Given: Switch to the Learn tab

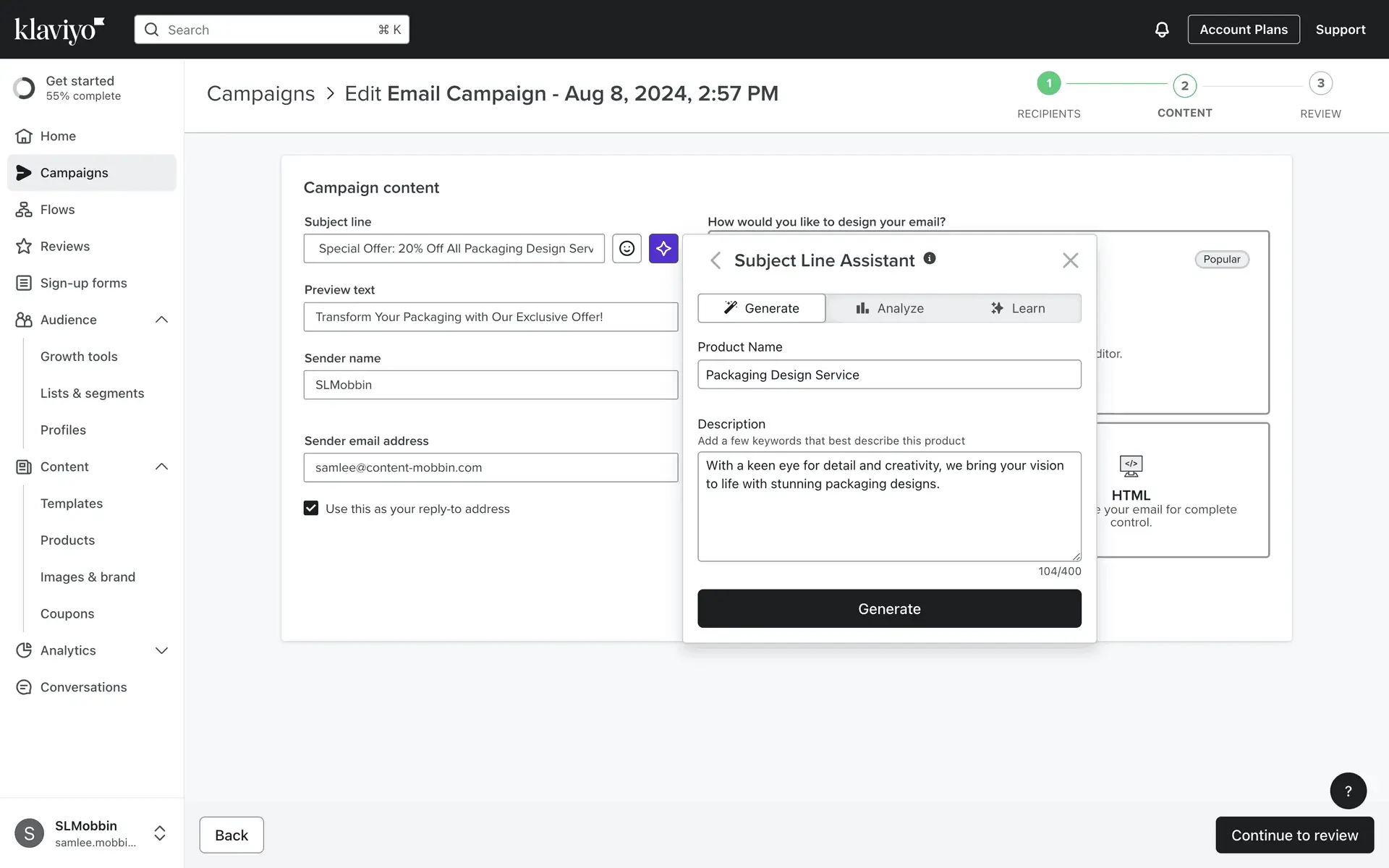Looking at the screenshot, I should point(1017,308).
